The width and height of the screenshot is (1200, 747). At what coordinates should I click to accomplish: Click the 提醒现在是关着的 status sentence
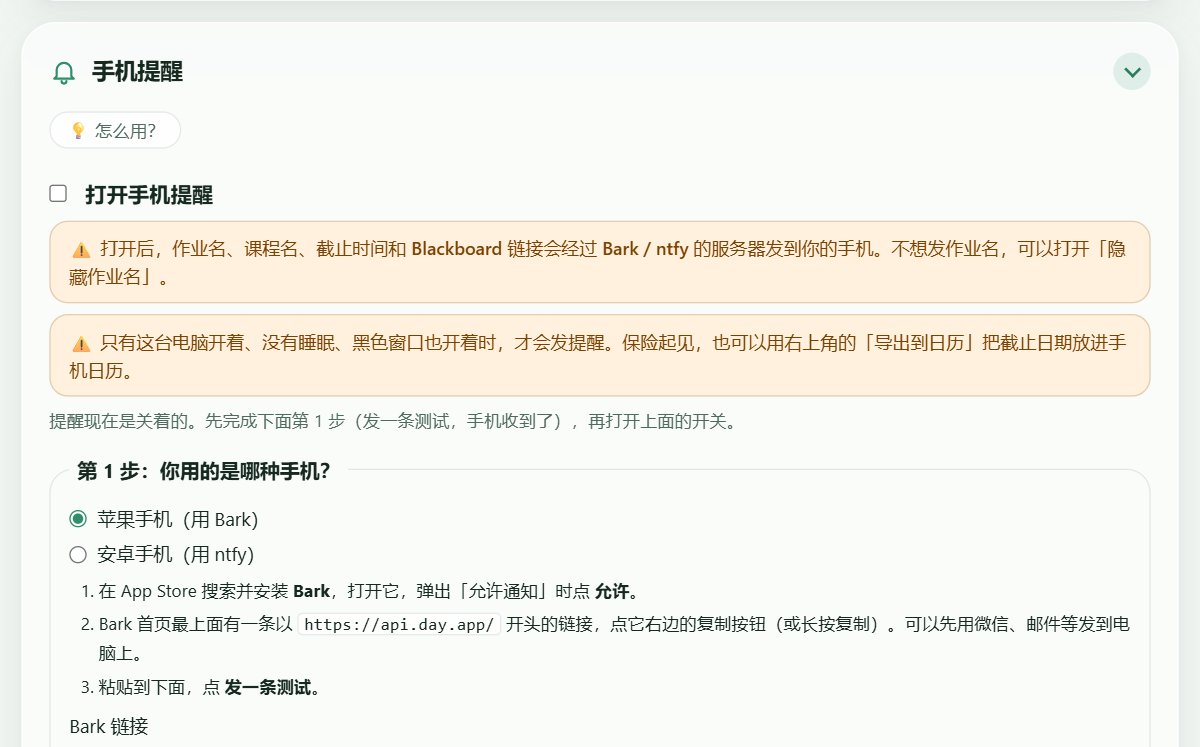(395, 422)
